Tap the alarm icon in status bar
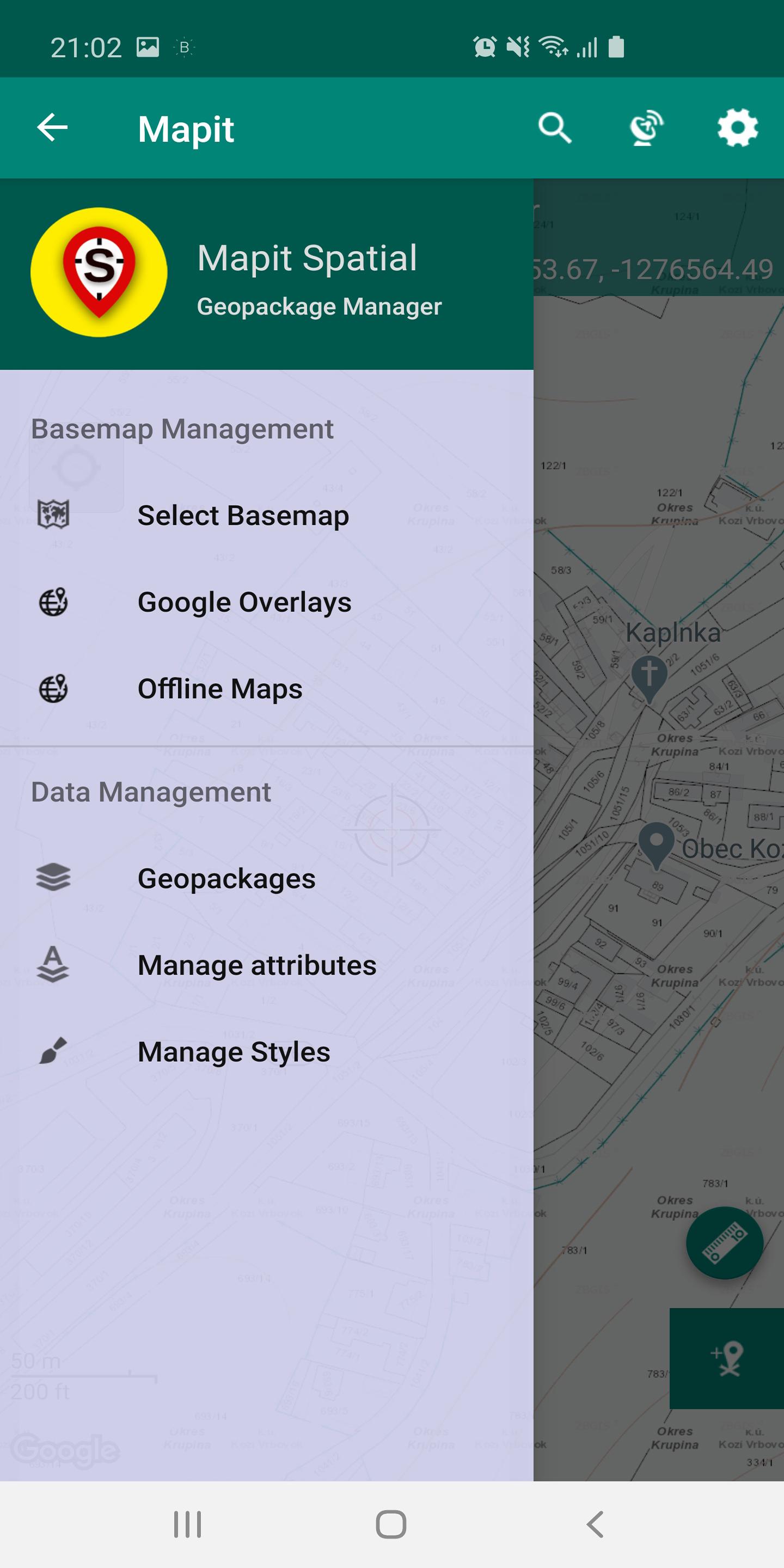 pos(485,47)
